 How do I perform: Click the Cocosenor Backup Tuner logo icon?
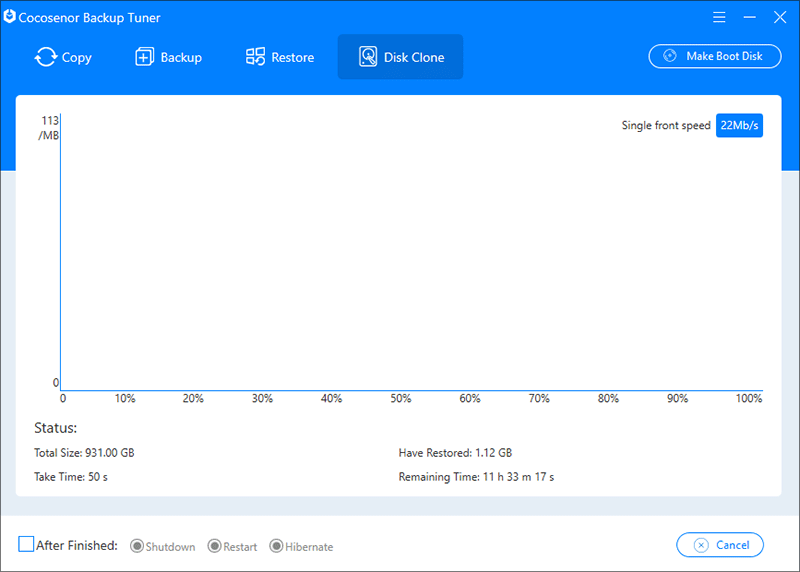click(x=9, y=17)
